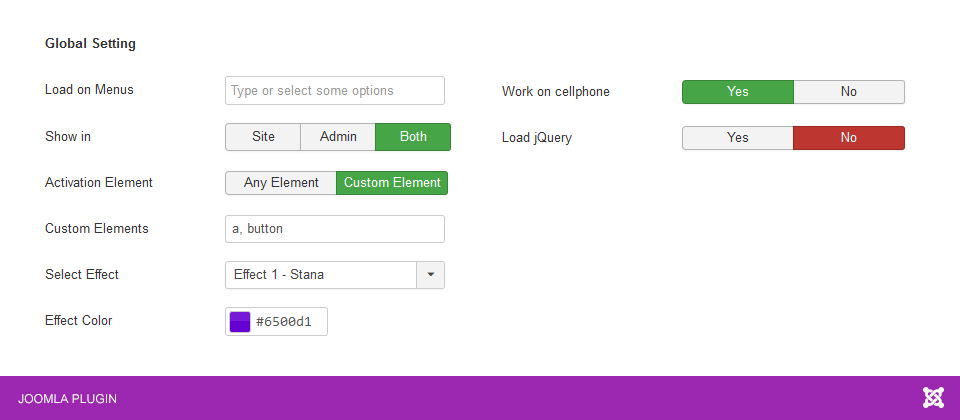Disable Work on cellphone with No
This screenshot has width=960, height=420.
tap(848, 92)
